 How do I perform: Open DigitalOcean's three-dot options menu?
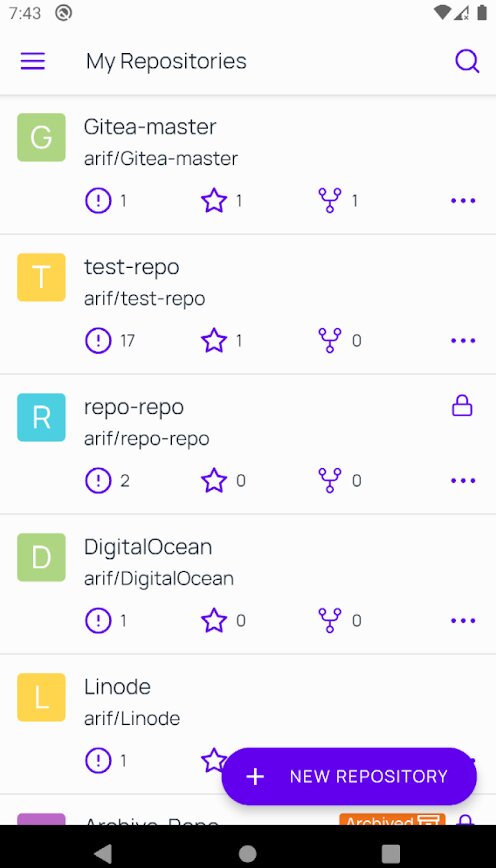coord(463,621)
